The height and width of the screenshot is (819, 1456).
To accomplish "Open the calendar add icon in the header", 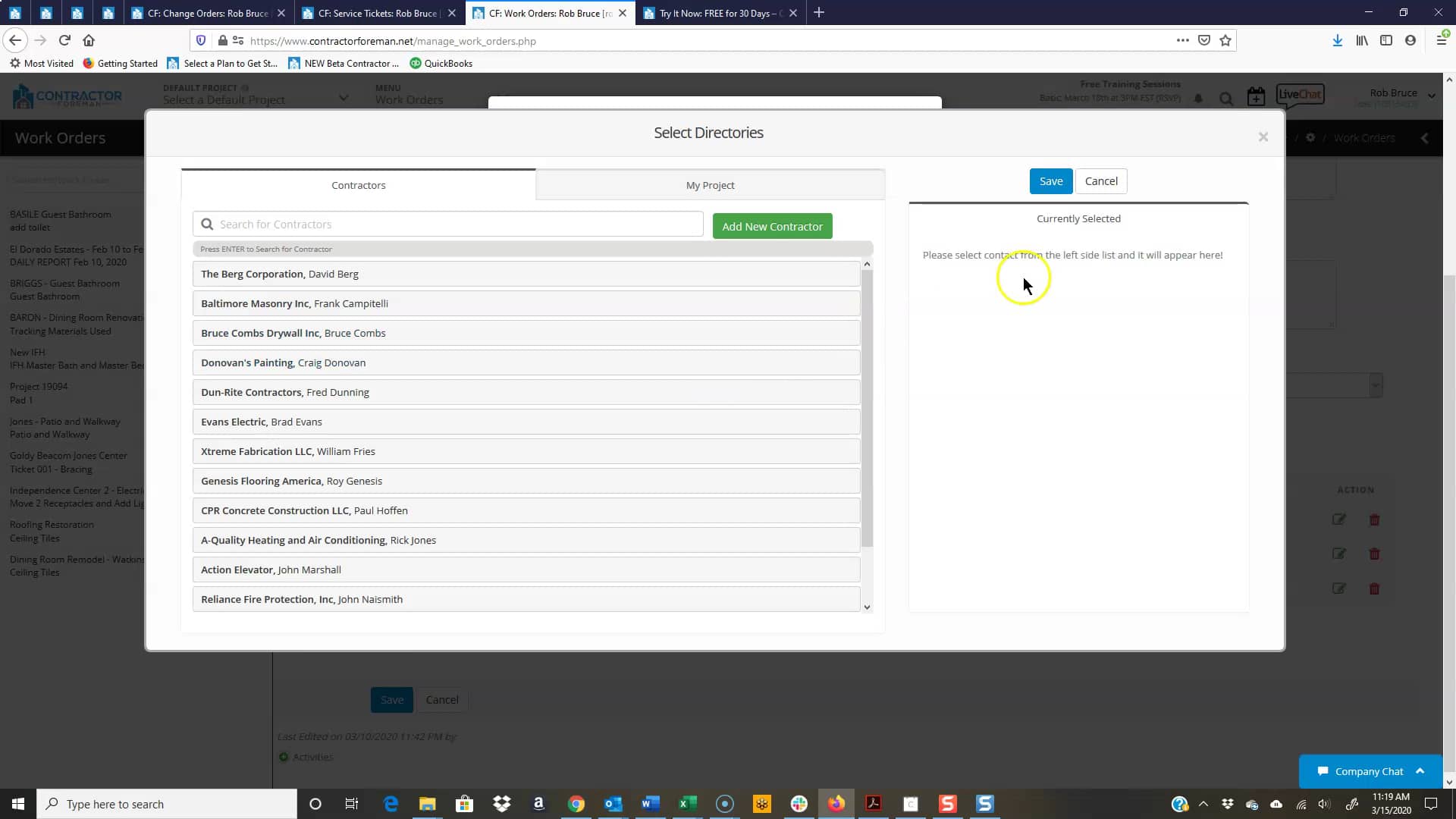I will point(1256,96).
